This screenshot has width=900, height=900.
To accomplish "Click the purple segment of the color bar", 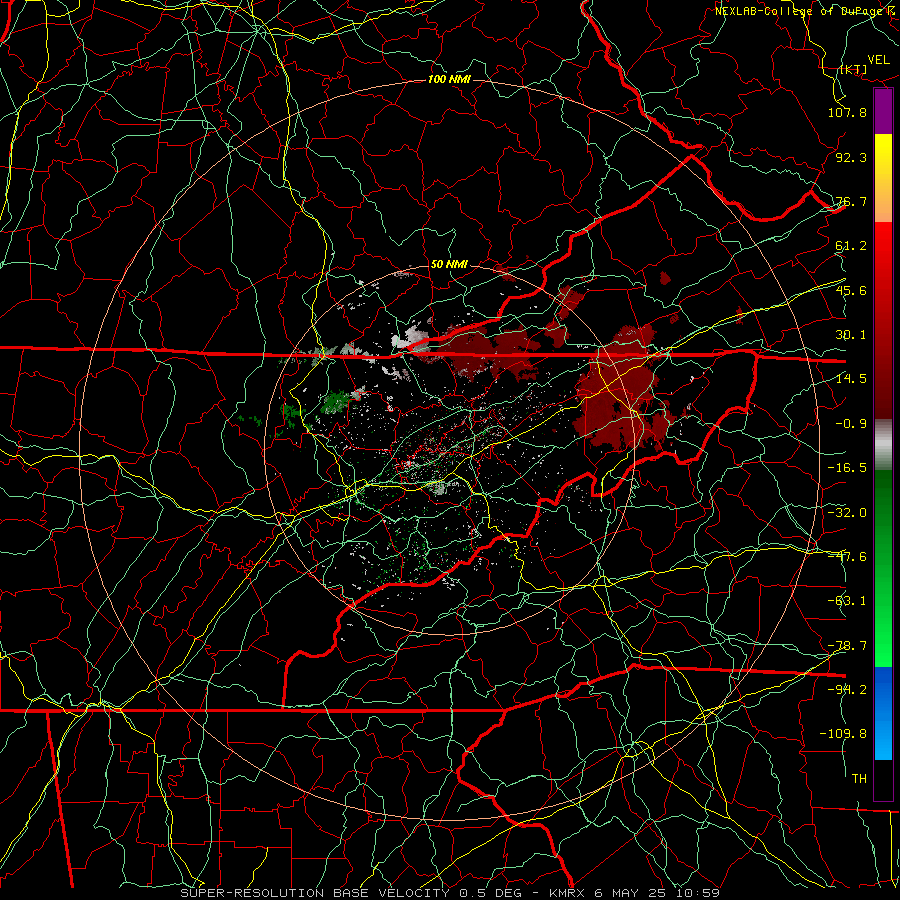I will [883, 111].
